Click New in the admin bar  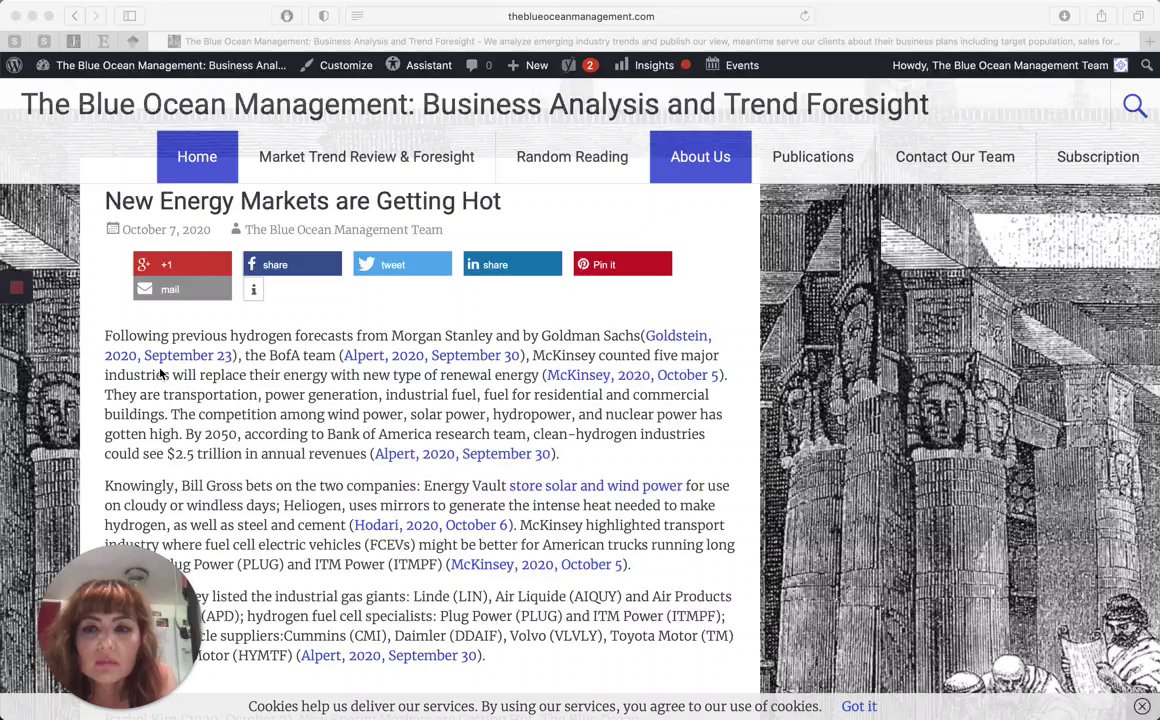click(528, 65)
